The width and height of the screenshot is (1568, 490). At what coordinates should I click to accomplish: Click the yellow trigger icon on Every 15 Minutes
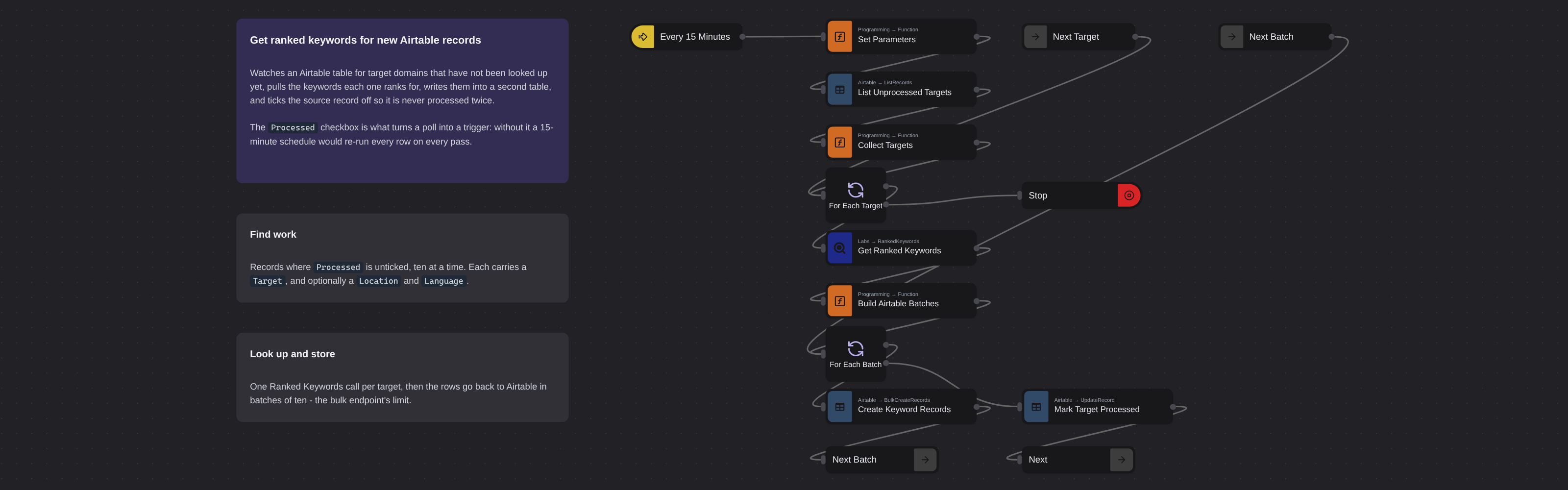[643, 37]
